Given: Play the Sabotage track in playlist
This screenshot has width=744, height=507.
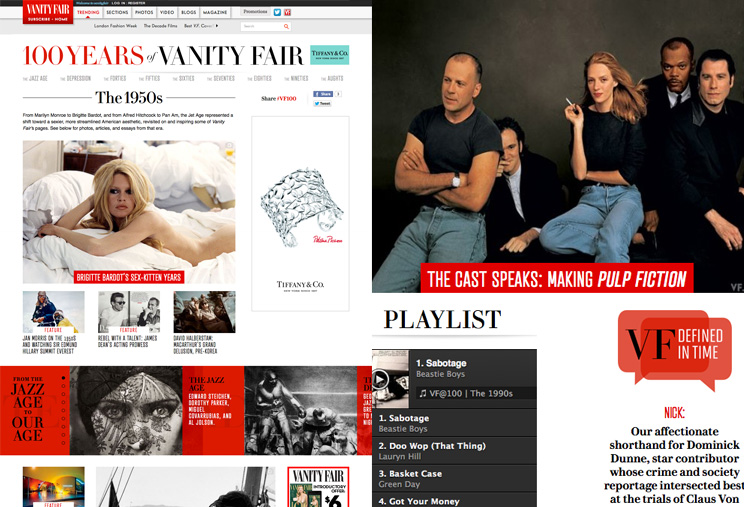Looking at the screenshot, I should pyautogui.click(x=380, y=379).
